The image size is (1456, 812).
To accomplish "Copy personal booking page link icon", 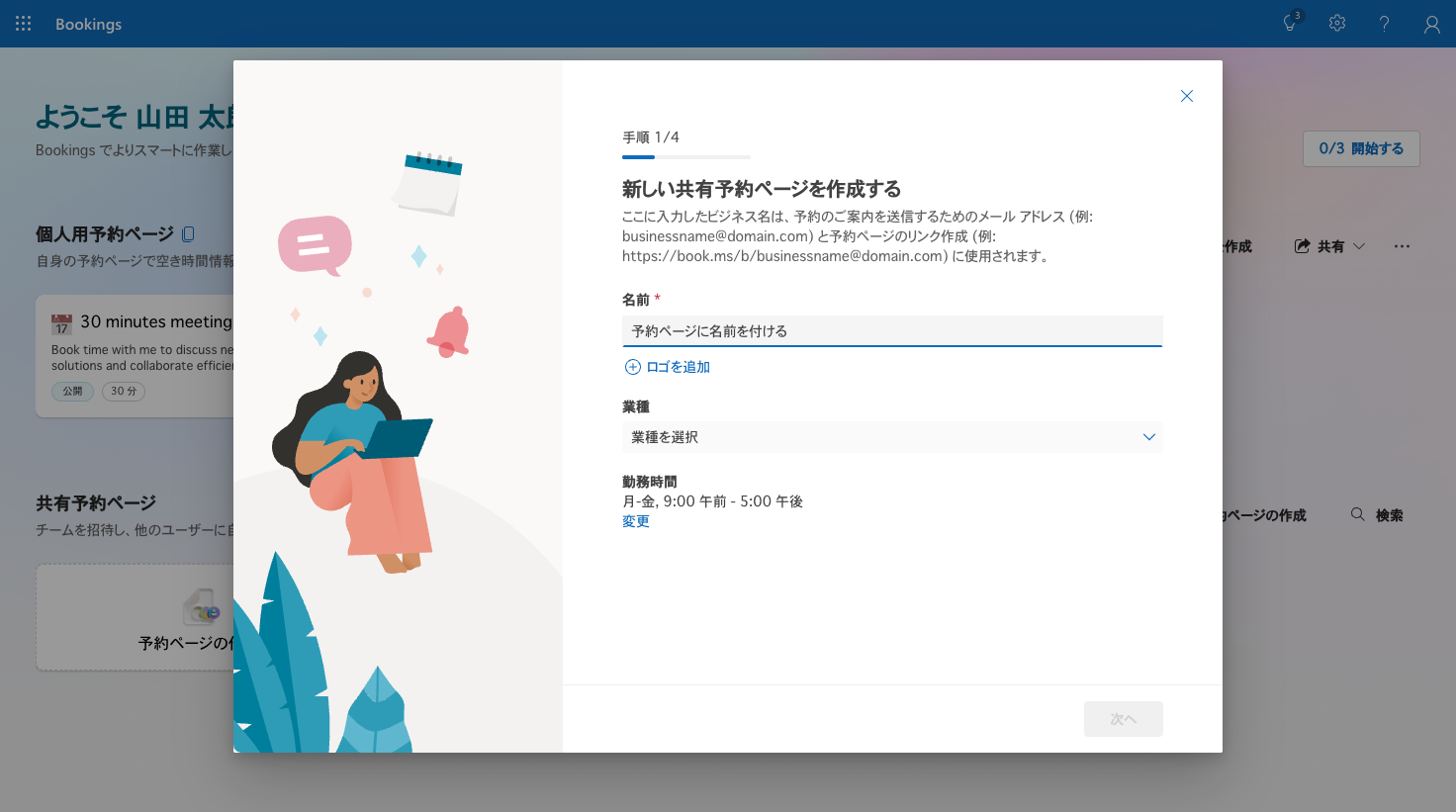I will pos(188,234).
